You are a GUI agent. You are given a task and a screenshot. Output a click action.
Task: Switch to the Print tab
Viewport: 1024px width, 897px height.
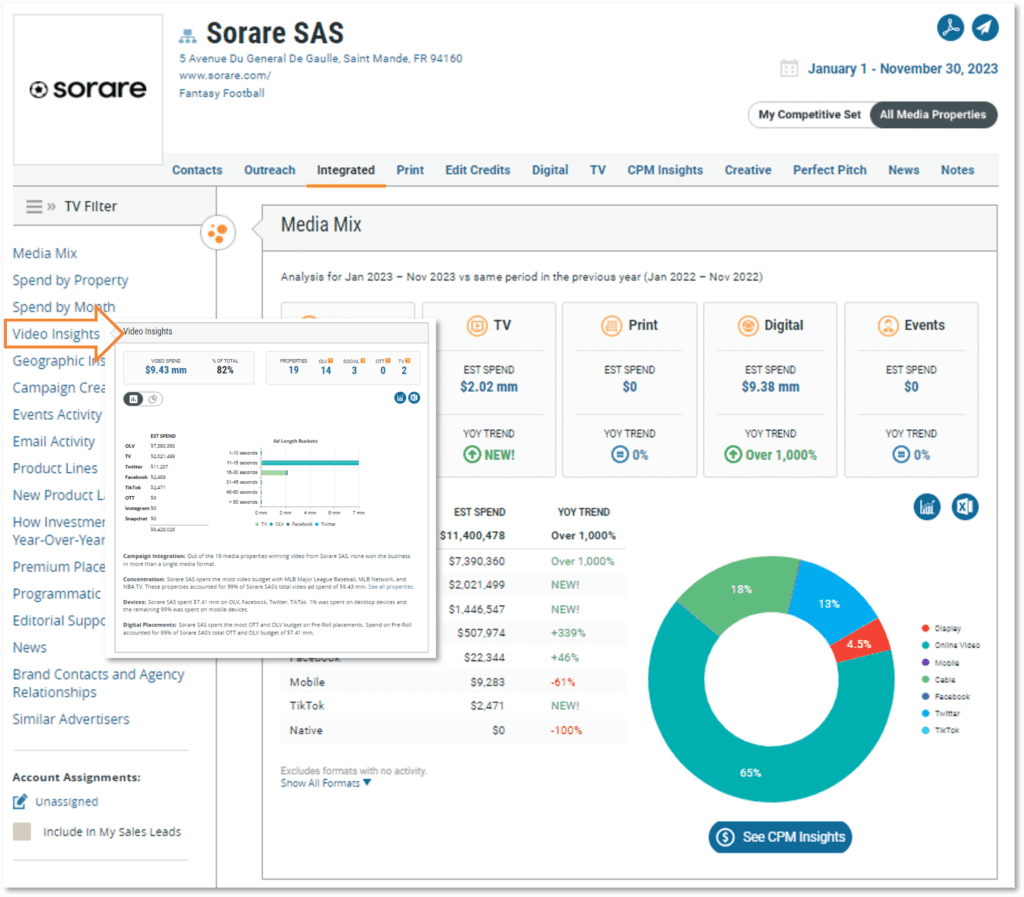[x=410, y=170]
